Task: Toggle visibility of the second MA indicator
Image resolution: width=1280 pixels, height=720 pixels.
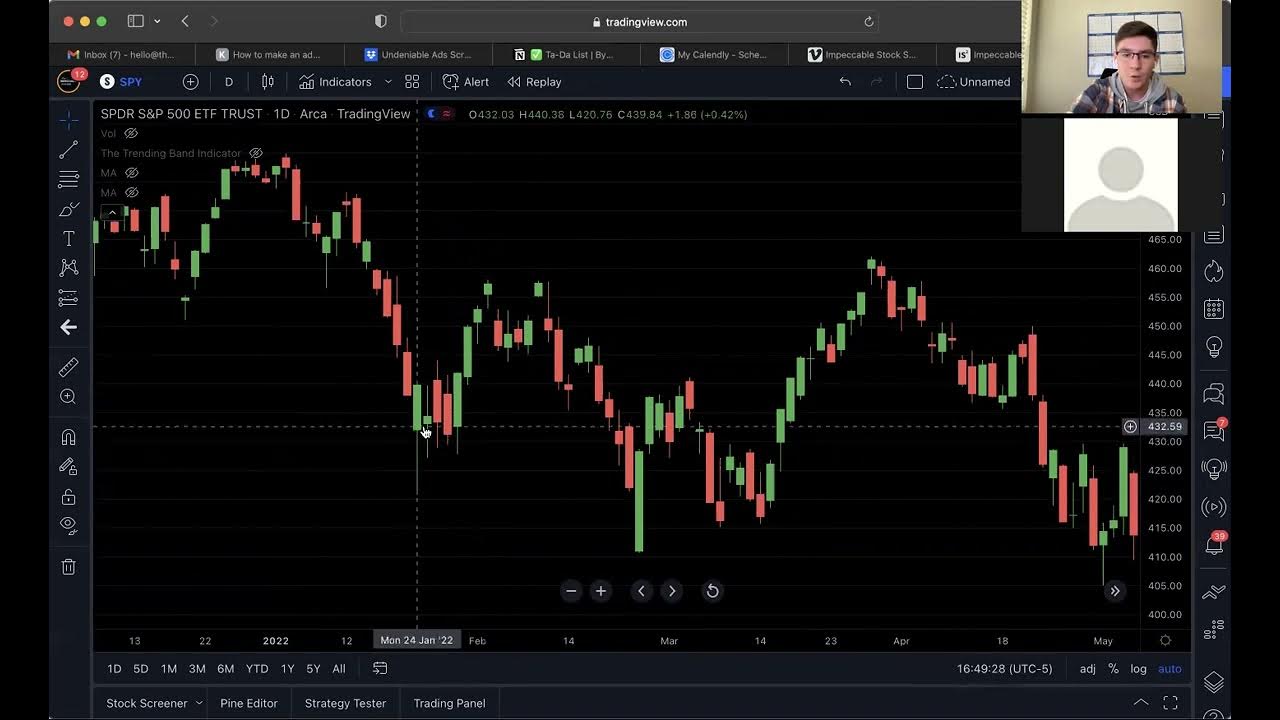Action: (131, 192)
